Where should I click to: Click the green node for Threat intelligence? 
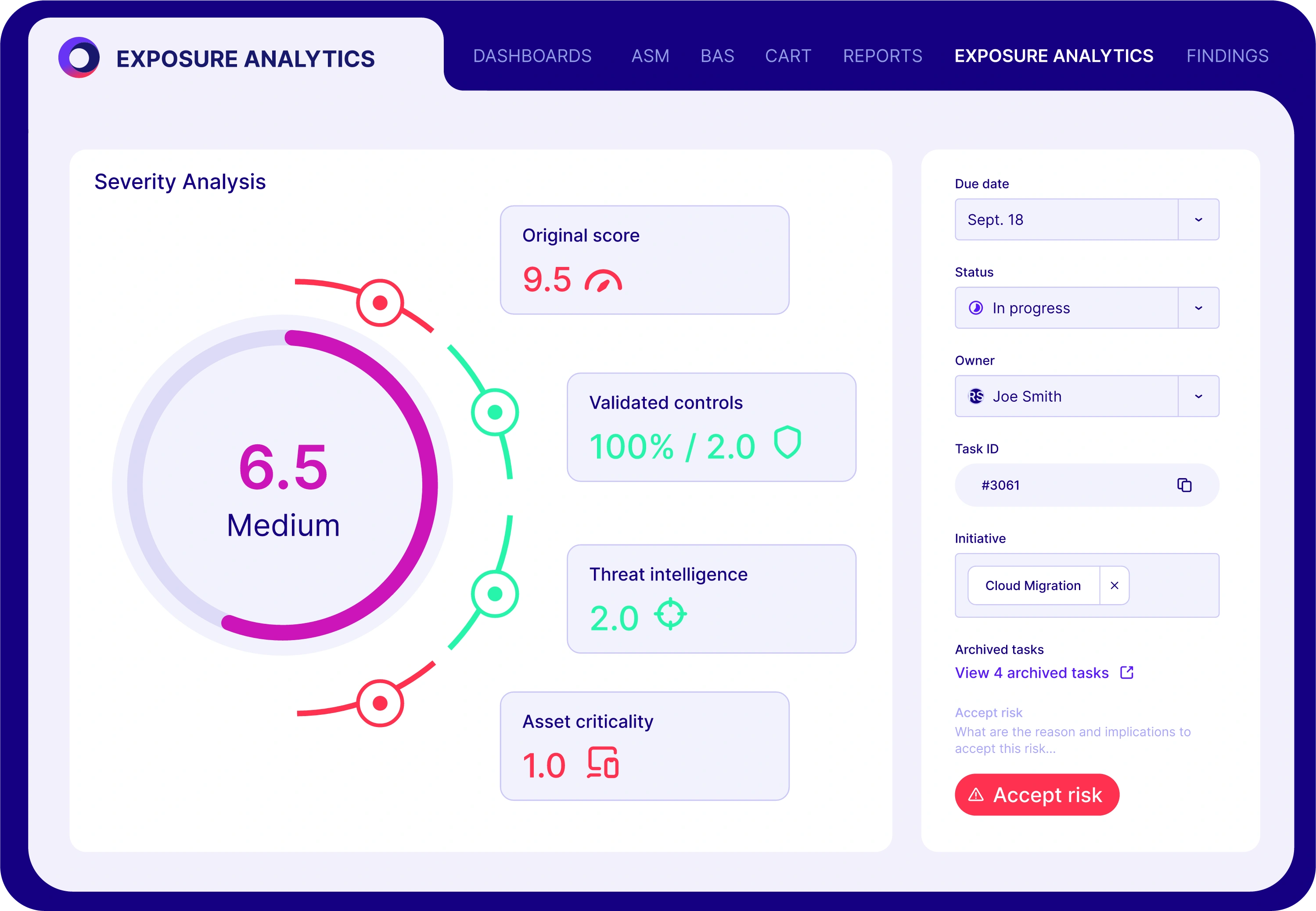[495, 594]
